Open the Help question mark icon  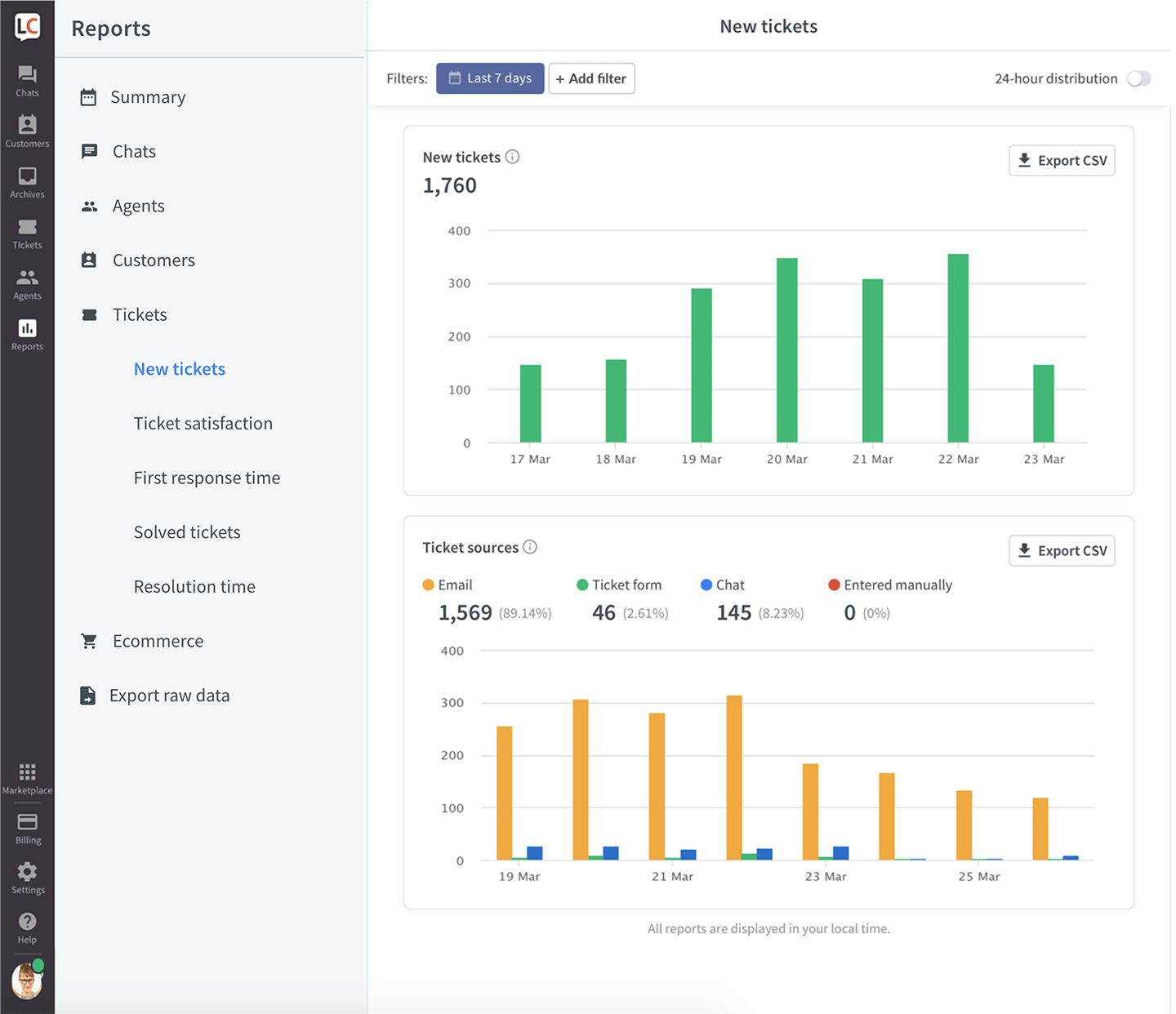(27, 928)
